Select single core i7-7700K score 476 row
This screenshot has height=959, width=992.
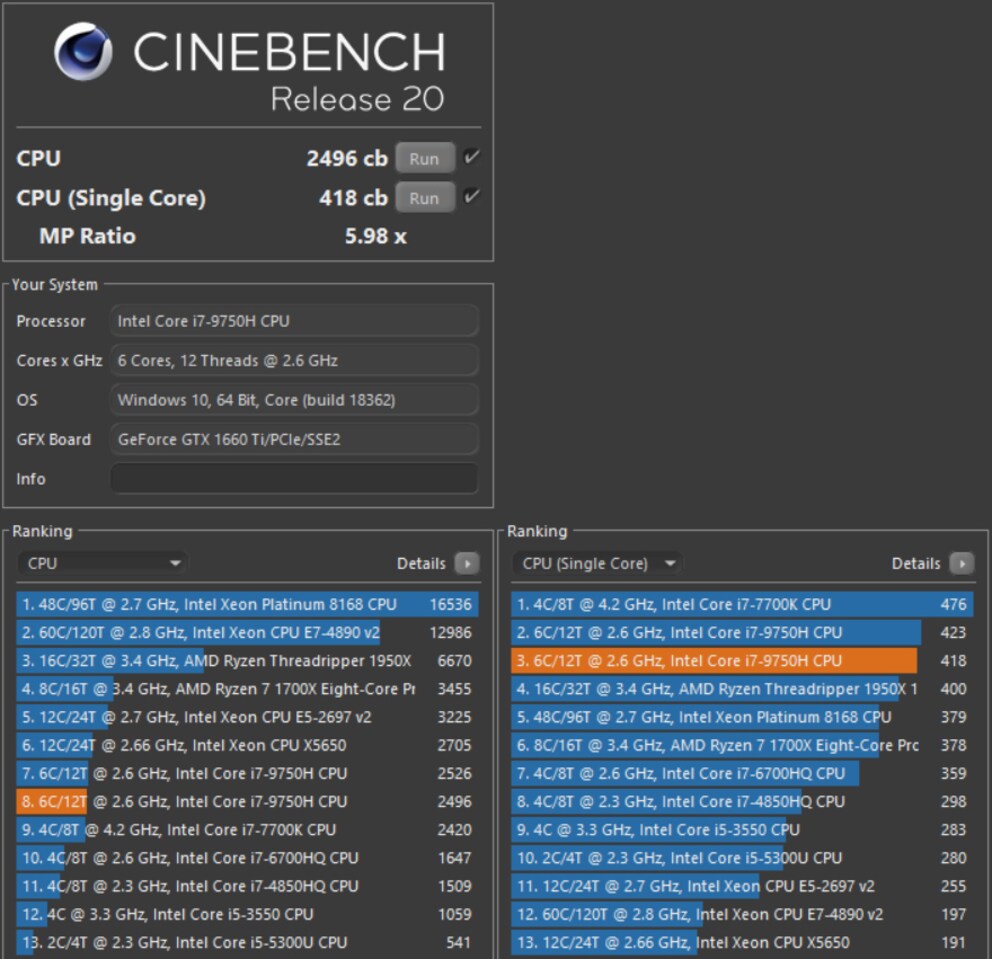(x=742, y=604)
